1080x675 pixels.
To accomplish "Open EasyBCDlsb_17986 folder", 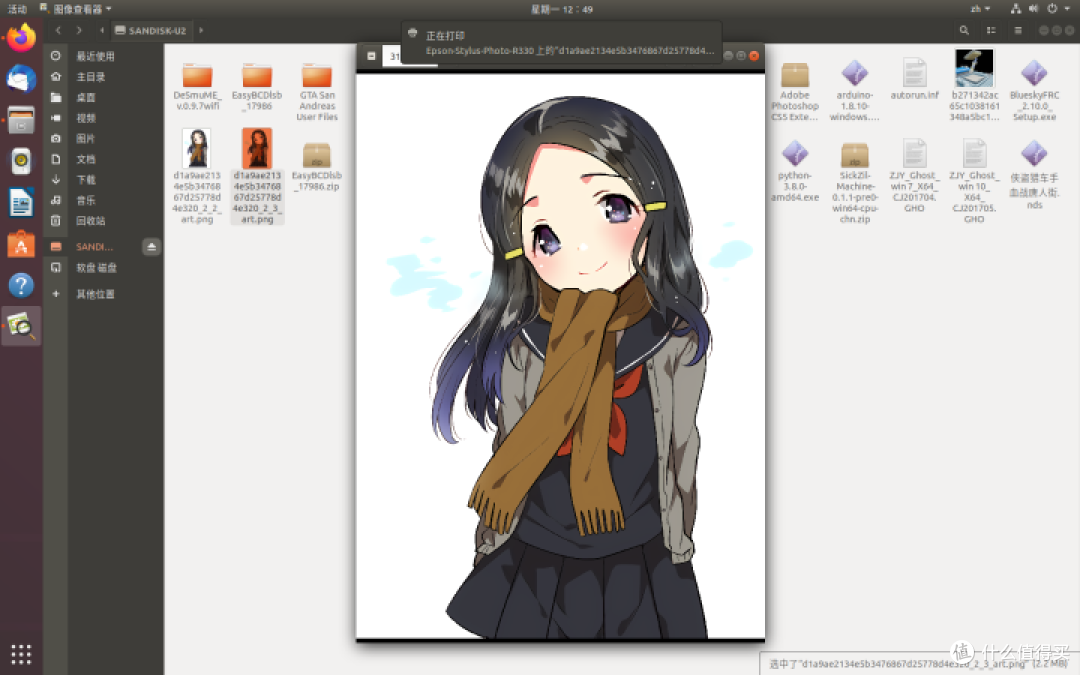I will 257,86.
